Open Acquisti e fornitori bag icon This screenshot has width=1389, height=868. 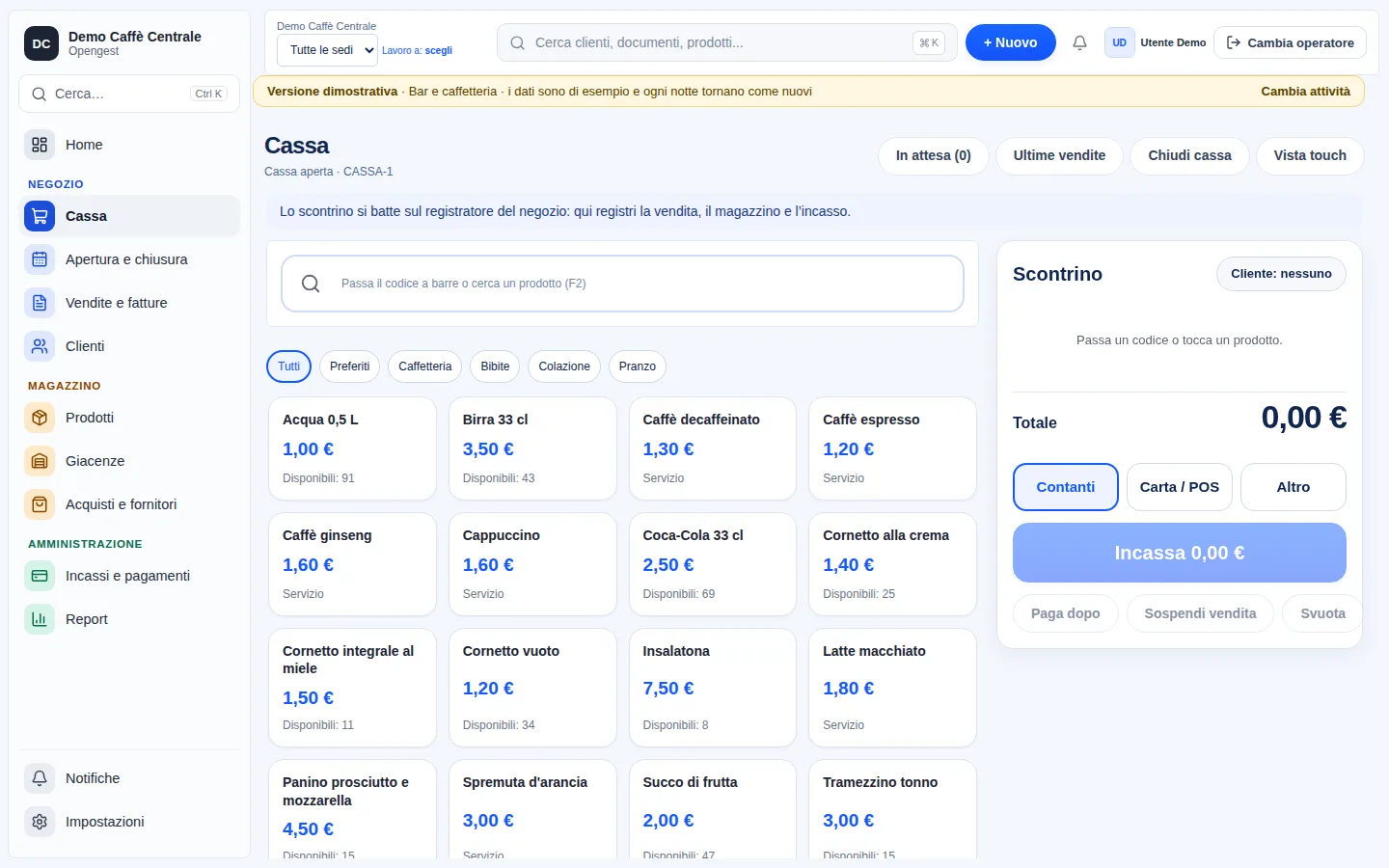pyautogui.click(x=40, y=504)
